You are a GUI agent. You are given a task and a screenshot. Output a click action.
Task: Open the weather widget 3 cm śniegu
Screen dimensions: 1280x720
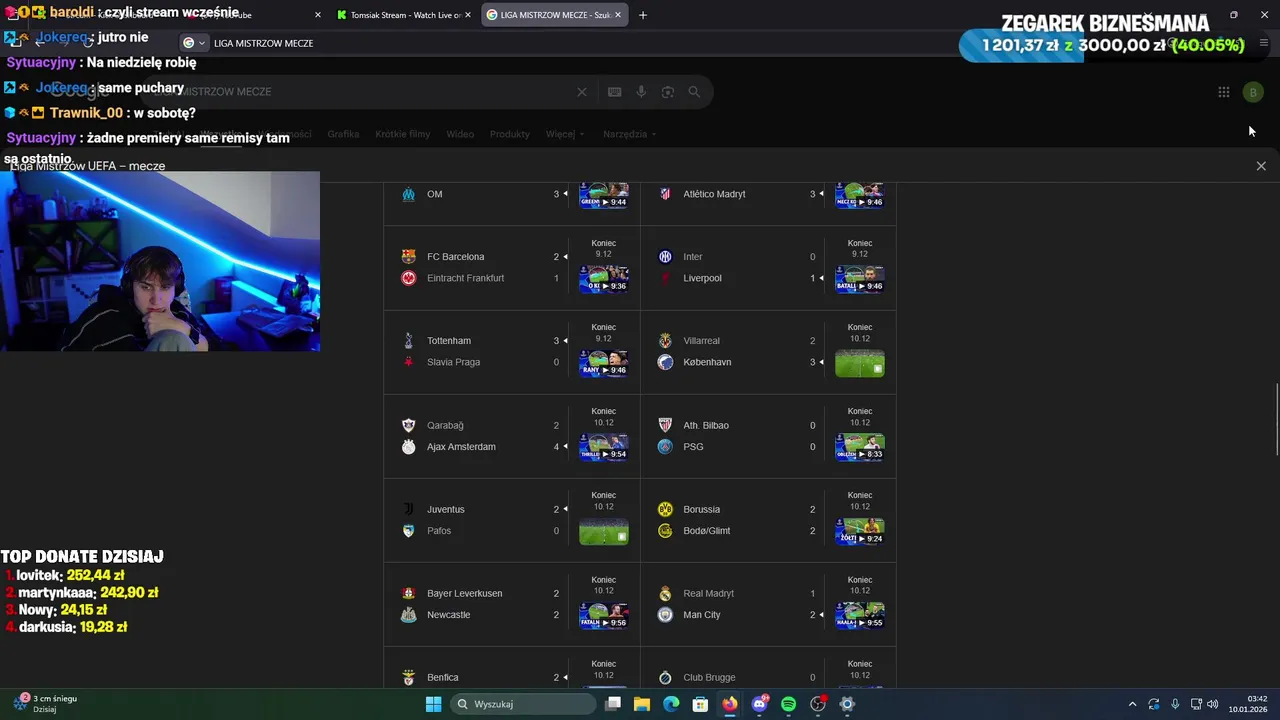pos(45,704)
